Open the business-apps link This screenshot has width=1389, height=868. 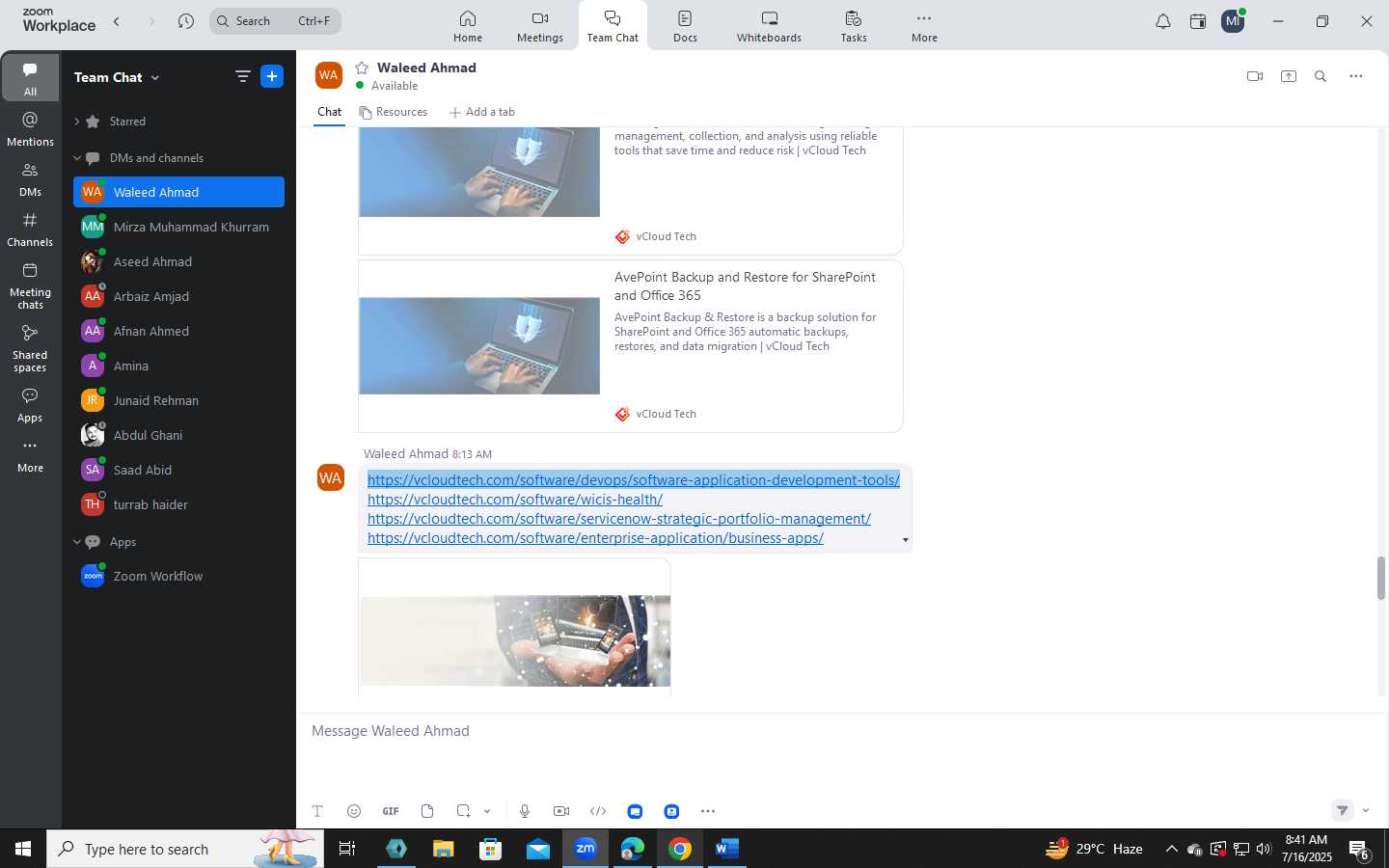[595, 538]
